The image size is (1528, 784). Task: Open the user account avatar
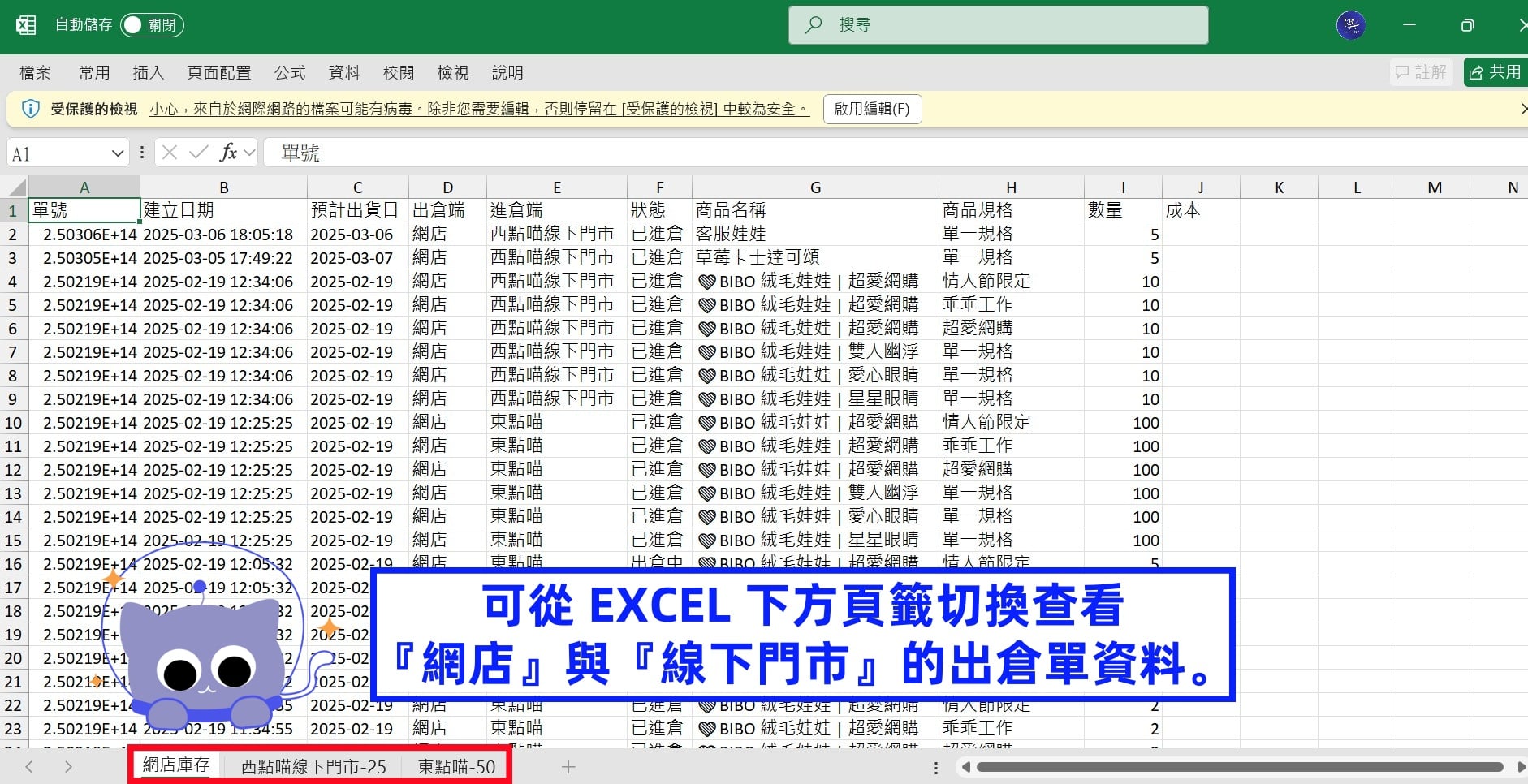tap(1351, 25)
